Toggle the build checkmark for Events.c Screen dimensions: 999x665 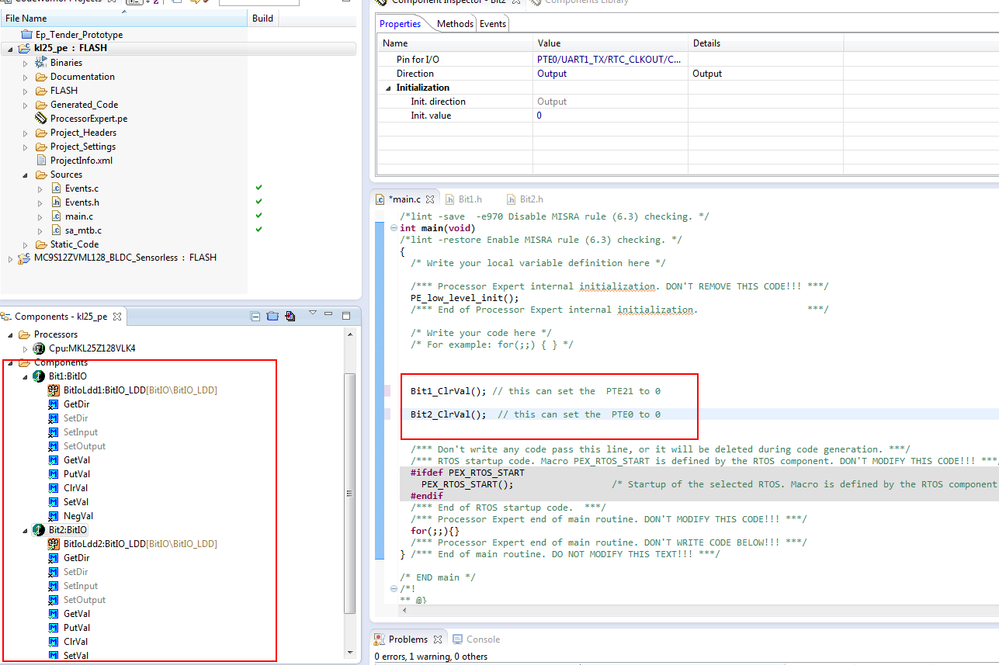(259, 187)
